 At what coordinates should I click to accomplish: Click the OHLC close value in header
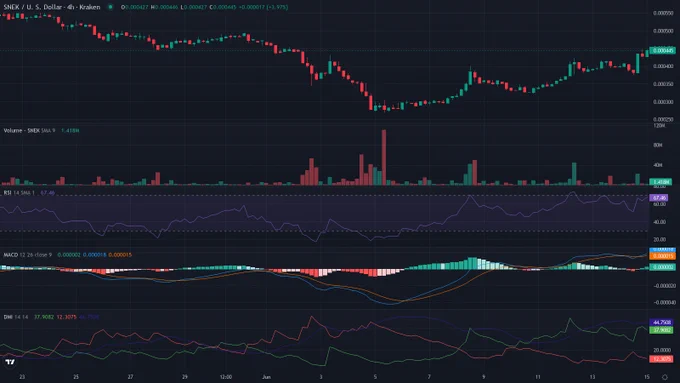pyautogui.click(x=224, y=7)
